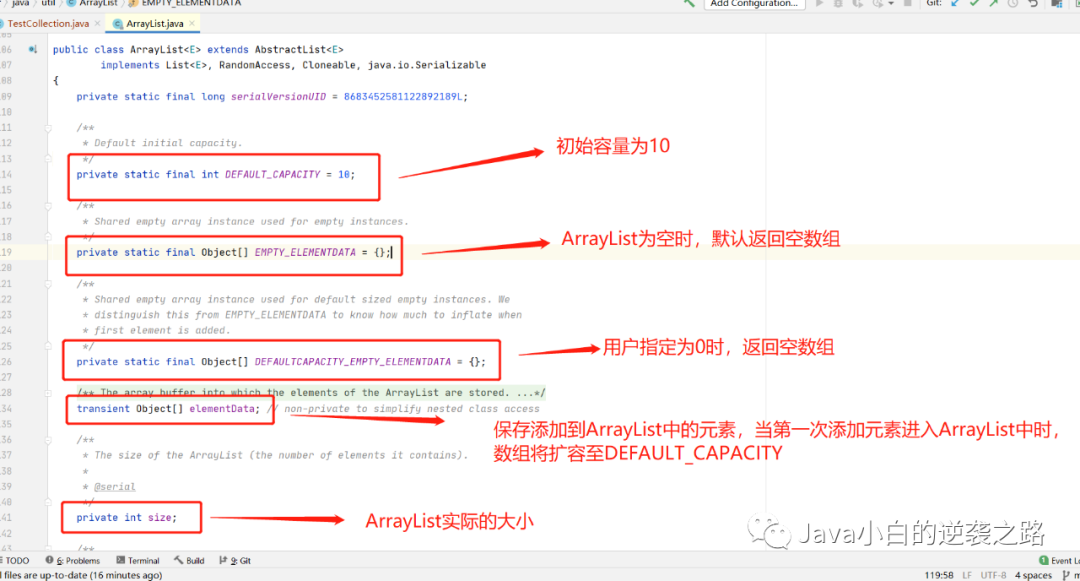Change the UTF-8 file encoding
Screen dimensions: 1080x581
click(993, 575)
